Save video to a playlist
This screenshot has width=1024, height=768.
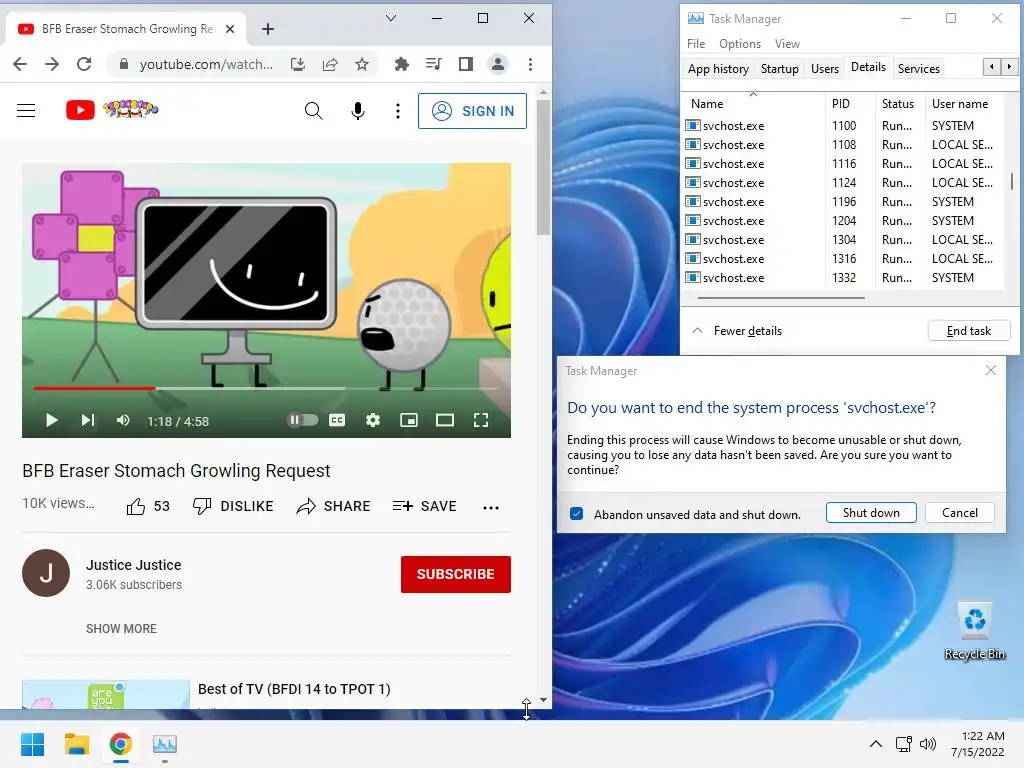click(424, 506)
